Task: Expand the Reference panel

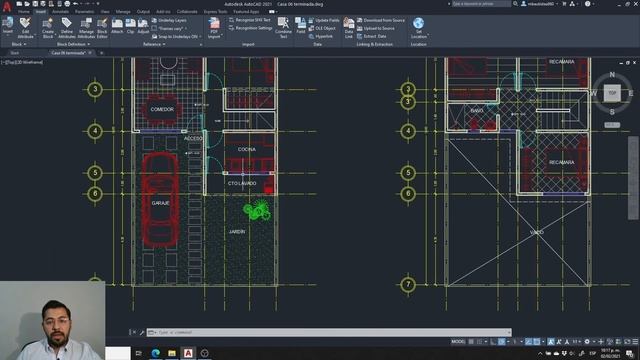Action: (x=154, y=44)
